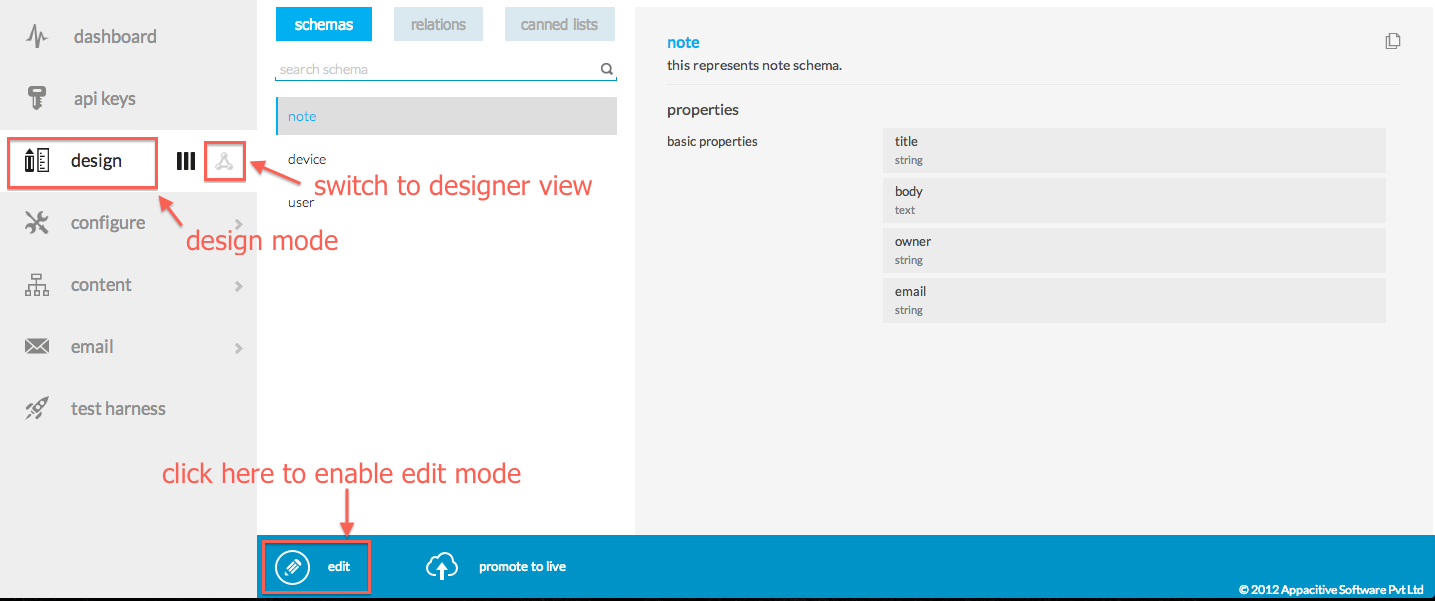Select the user schema row
Viewport: 1435px width, 601px height.
pos(446,202)
